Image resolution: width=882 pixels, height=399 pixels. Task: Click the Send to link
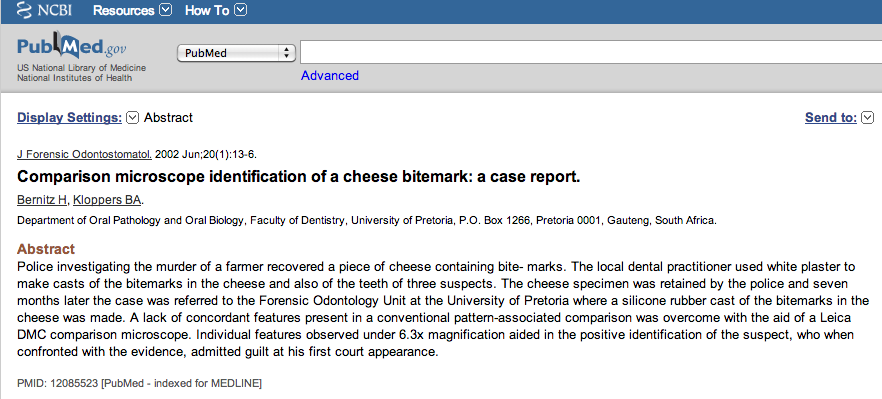pos(831,118)
